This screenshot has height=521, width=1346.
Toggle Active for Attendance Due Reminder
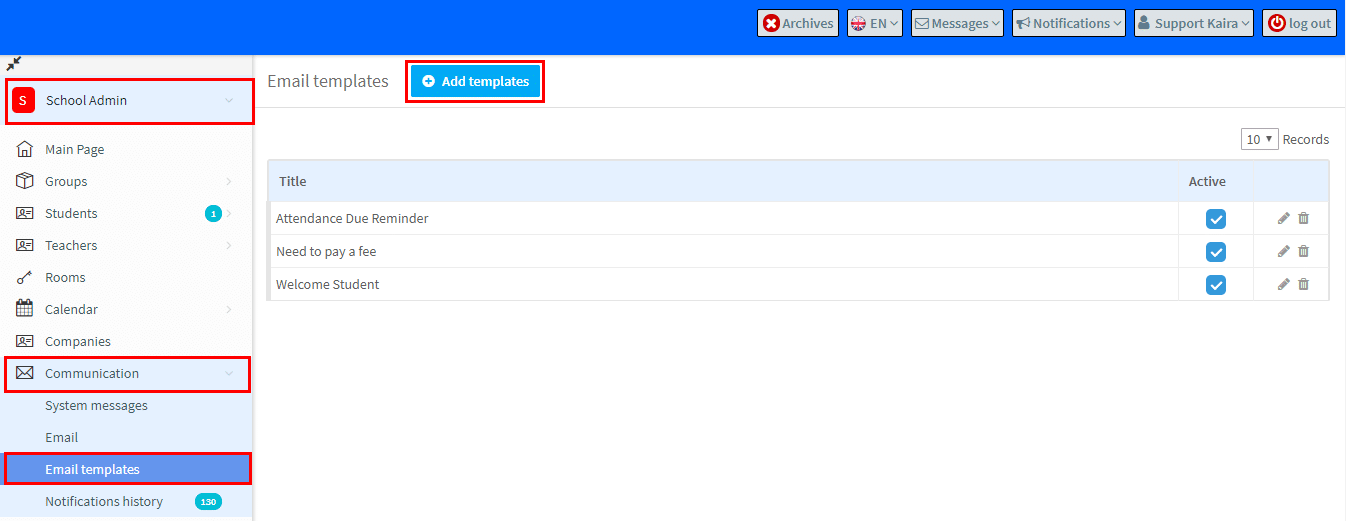(x=1216, y=219)
